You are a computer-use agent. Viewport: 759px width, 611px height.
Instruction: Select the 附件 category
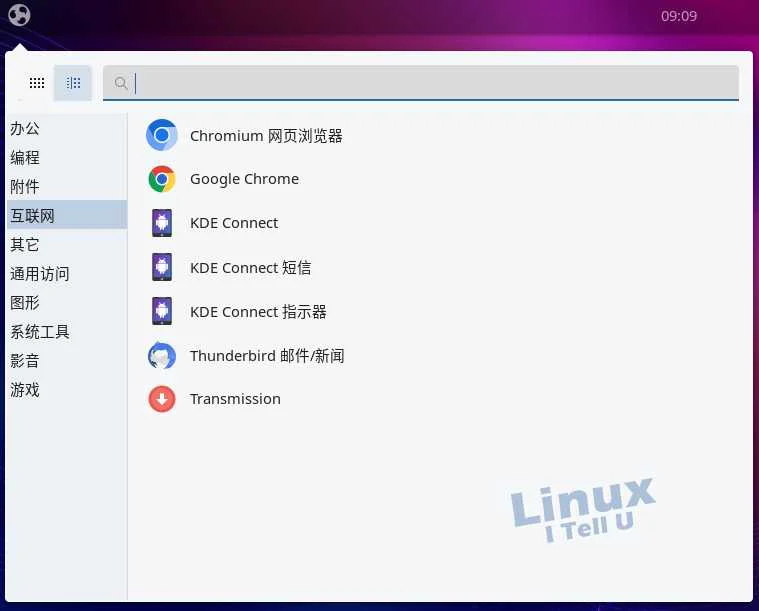point(67,186)
